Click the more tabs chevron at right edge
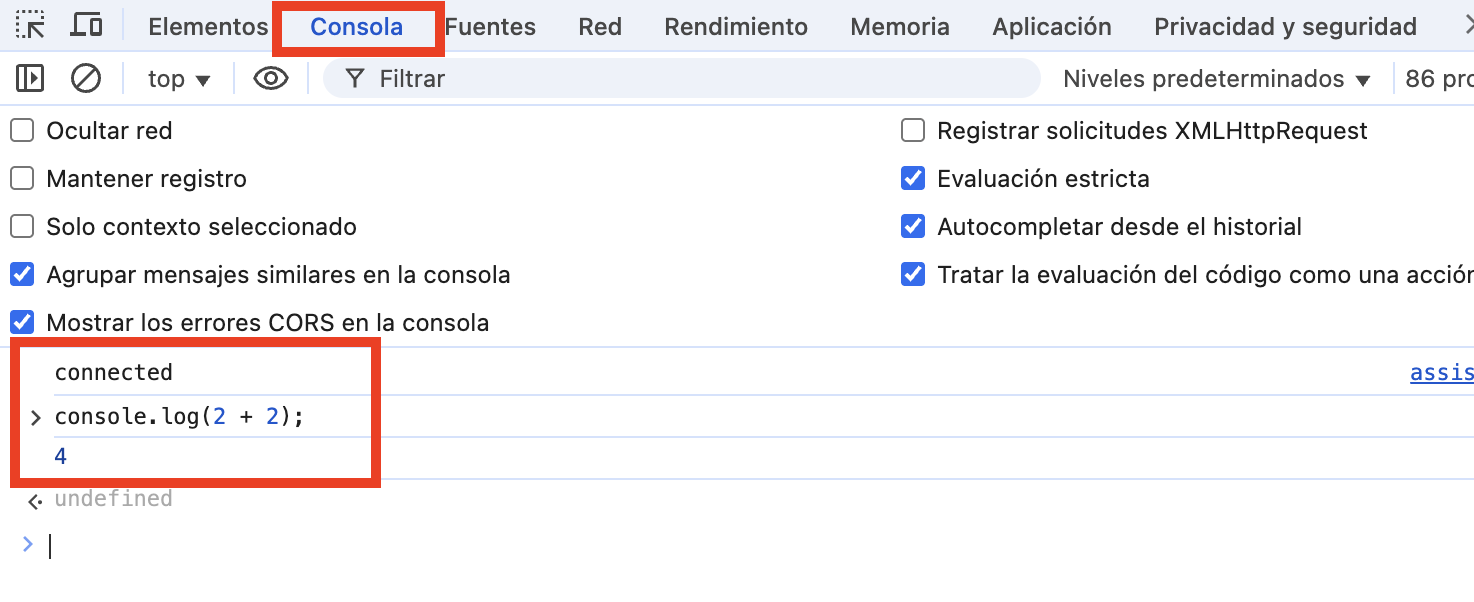1474x602 pixels. [x=1464, y=26]
